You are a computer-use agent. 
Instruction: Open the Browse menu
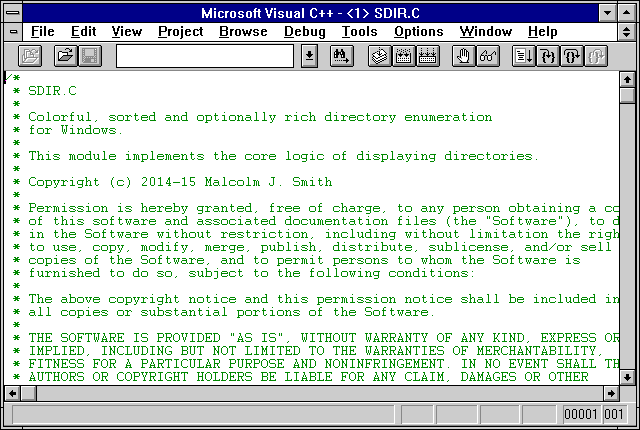[243, 31]
